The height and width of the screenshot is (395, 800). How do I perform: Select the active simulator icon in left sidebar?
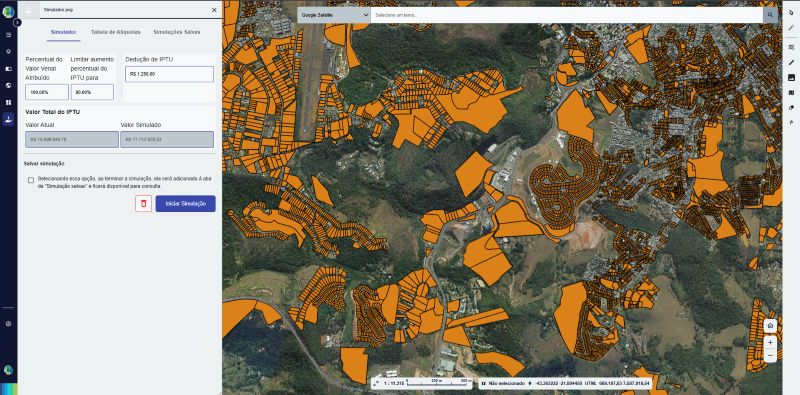[8, 118]
